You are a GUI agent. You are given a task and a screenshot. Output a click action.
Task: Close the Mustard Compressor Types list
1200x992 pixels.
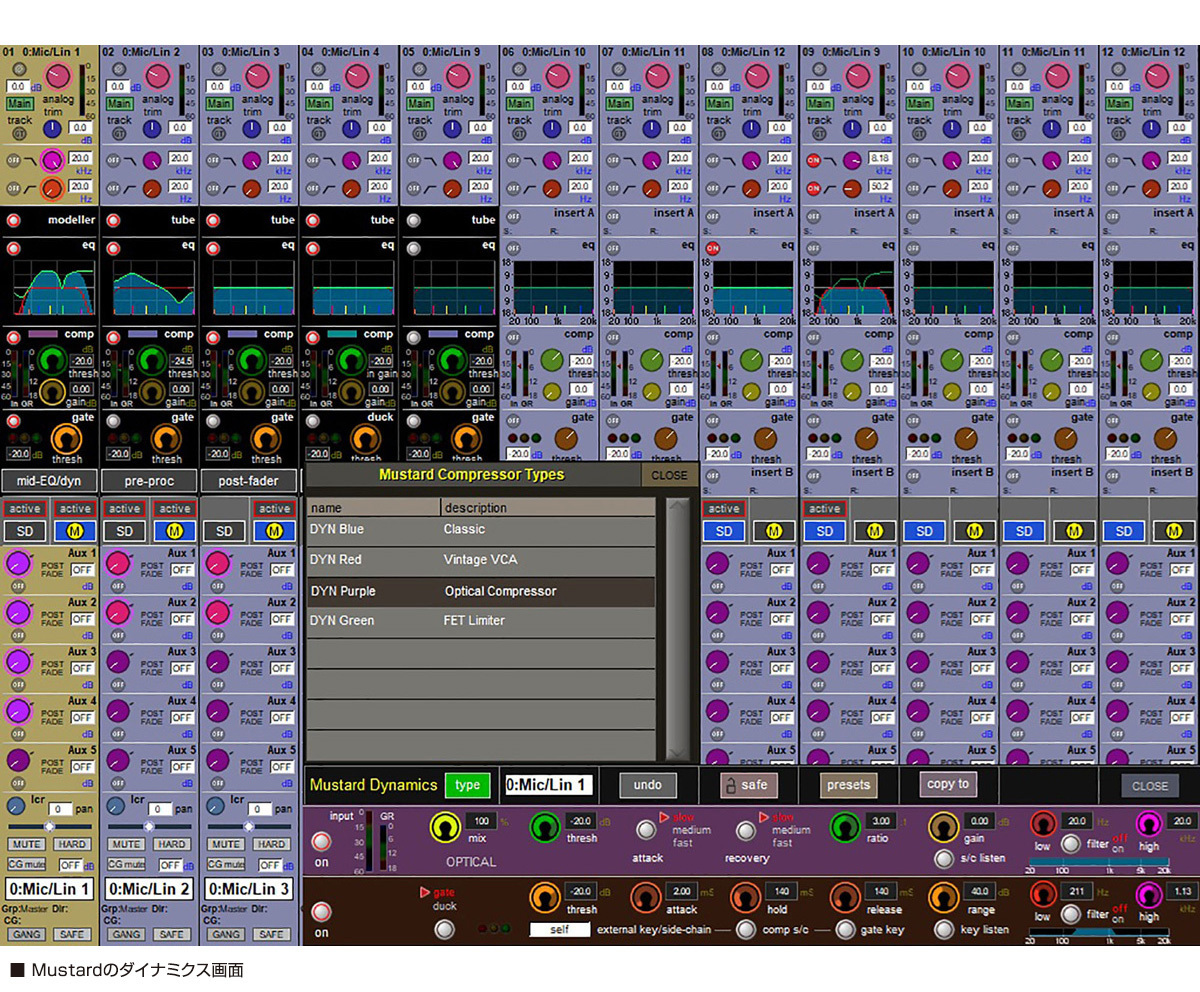[669, 475]
